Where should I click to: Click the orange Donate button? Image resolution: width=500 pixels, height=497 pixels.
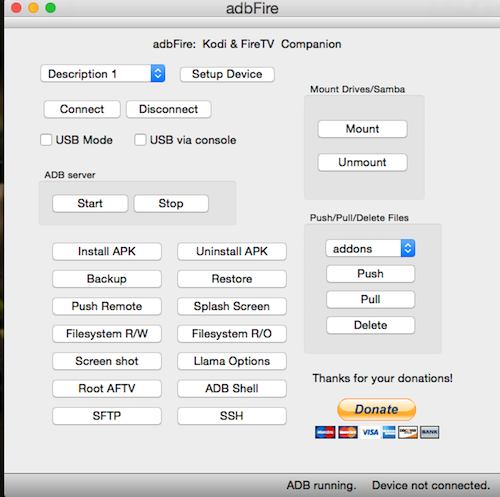(x=377, y=409)
